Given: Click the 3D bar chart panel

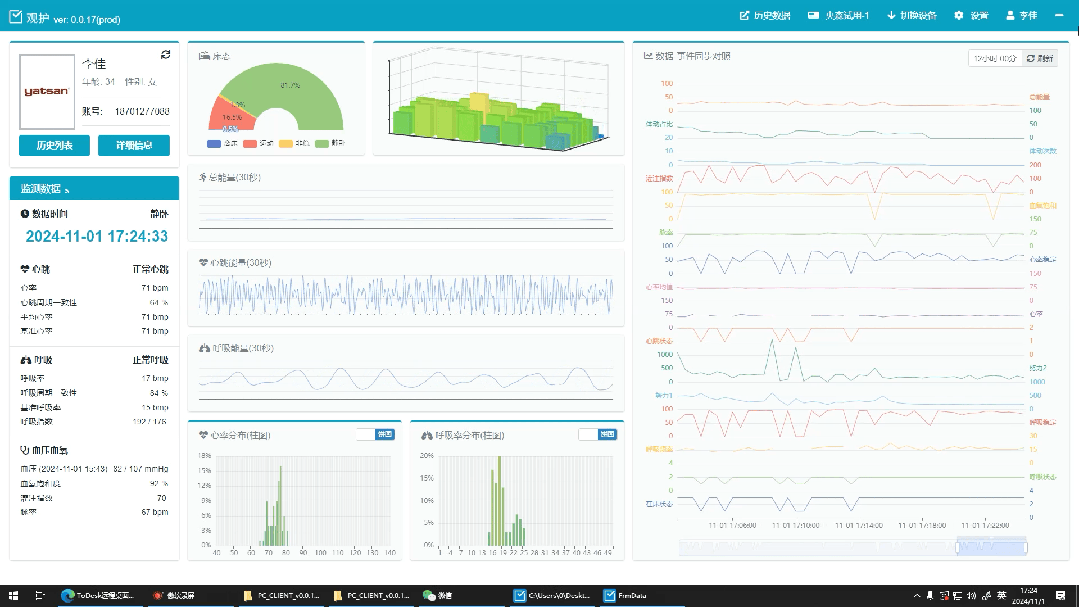Looking at the screenshot, I should click(498, 98).
